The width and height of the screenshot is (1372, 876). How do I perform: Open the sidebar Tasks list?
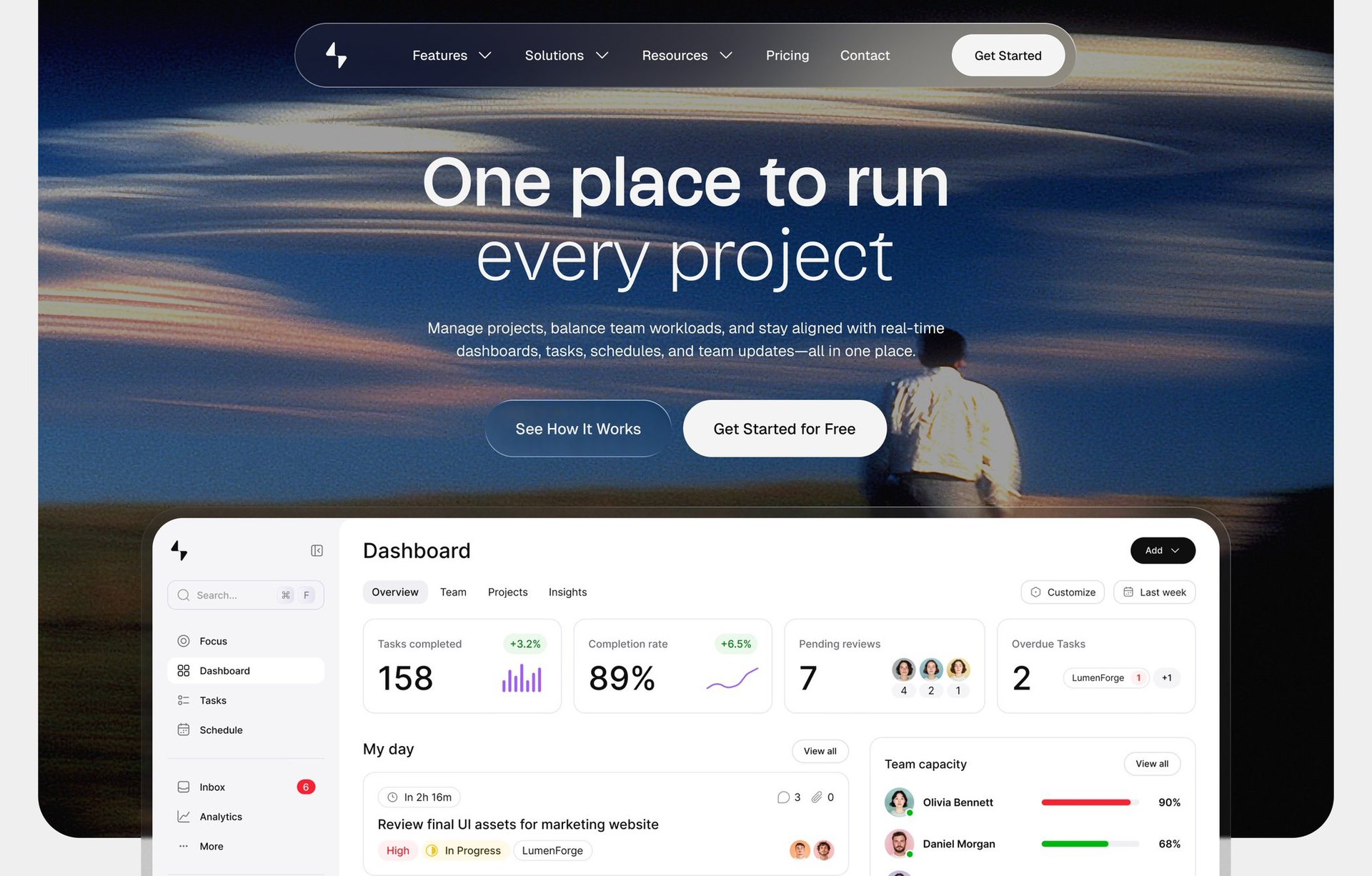(x=213, y=700)
